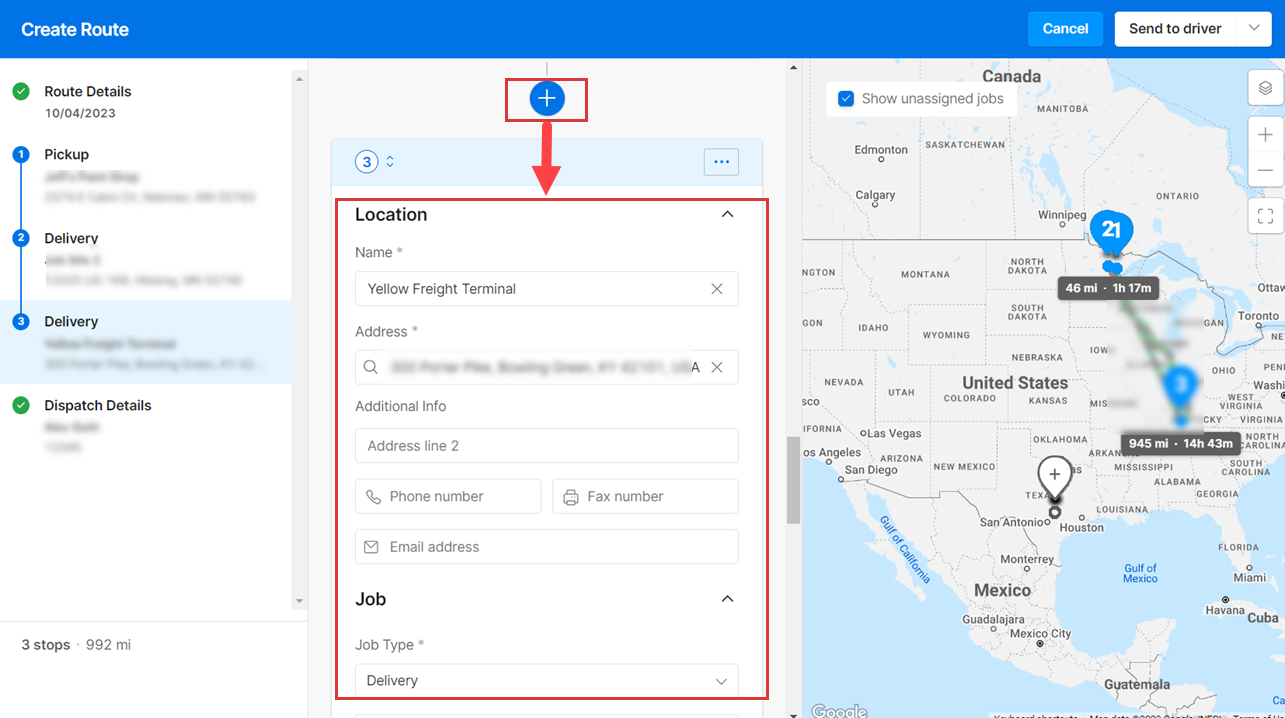Image resolution: width=1285 pixels, height=718 pixels.
Task: Collapse the Location section
Action: [727, 214]
